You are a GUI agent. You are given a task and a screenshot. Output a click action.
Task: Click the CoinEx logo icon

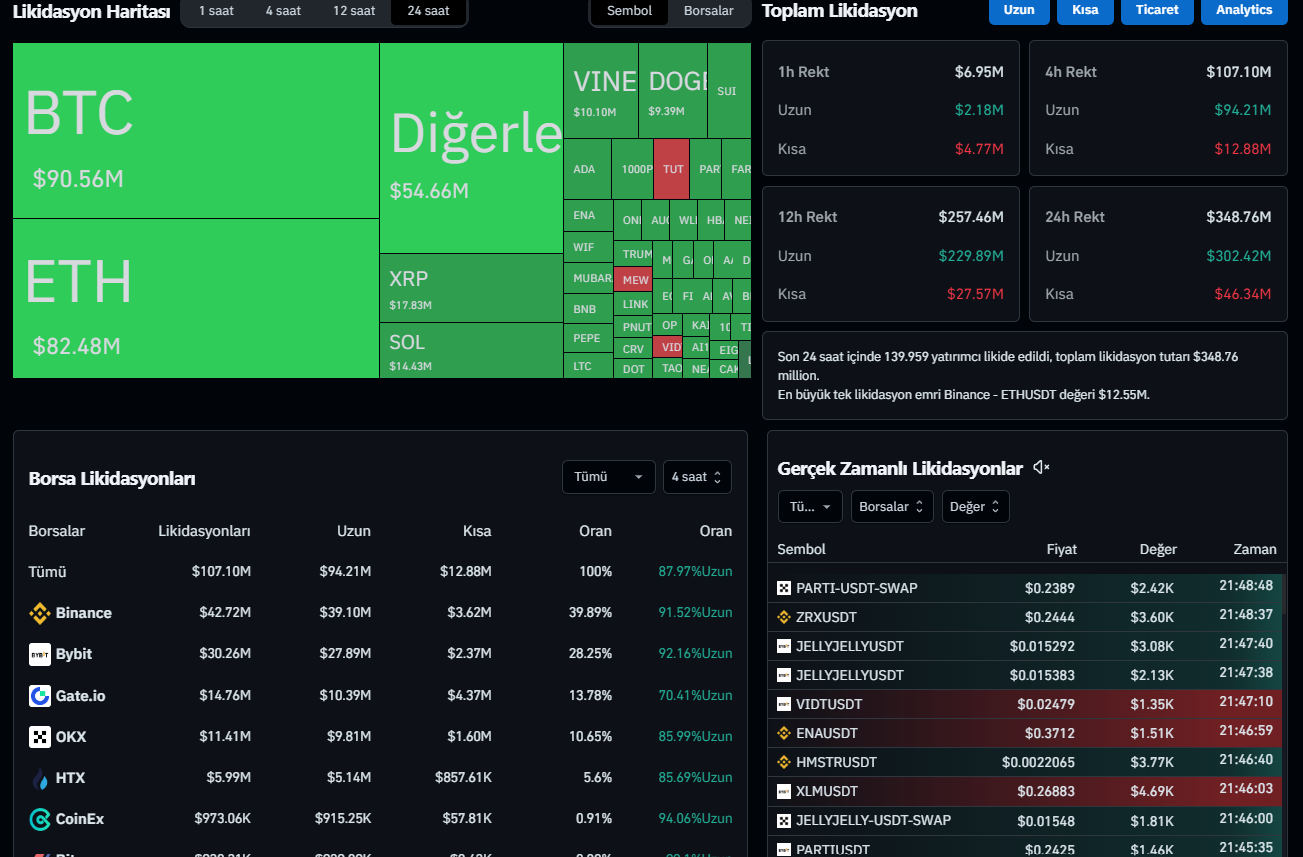coord(40,819)
